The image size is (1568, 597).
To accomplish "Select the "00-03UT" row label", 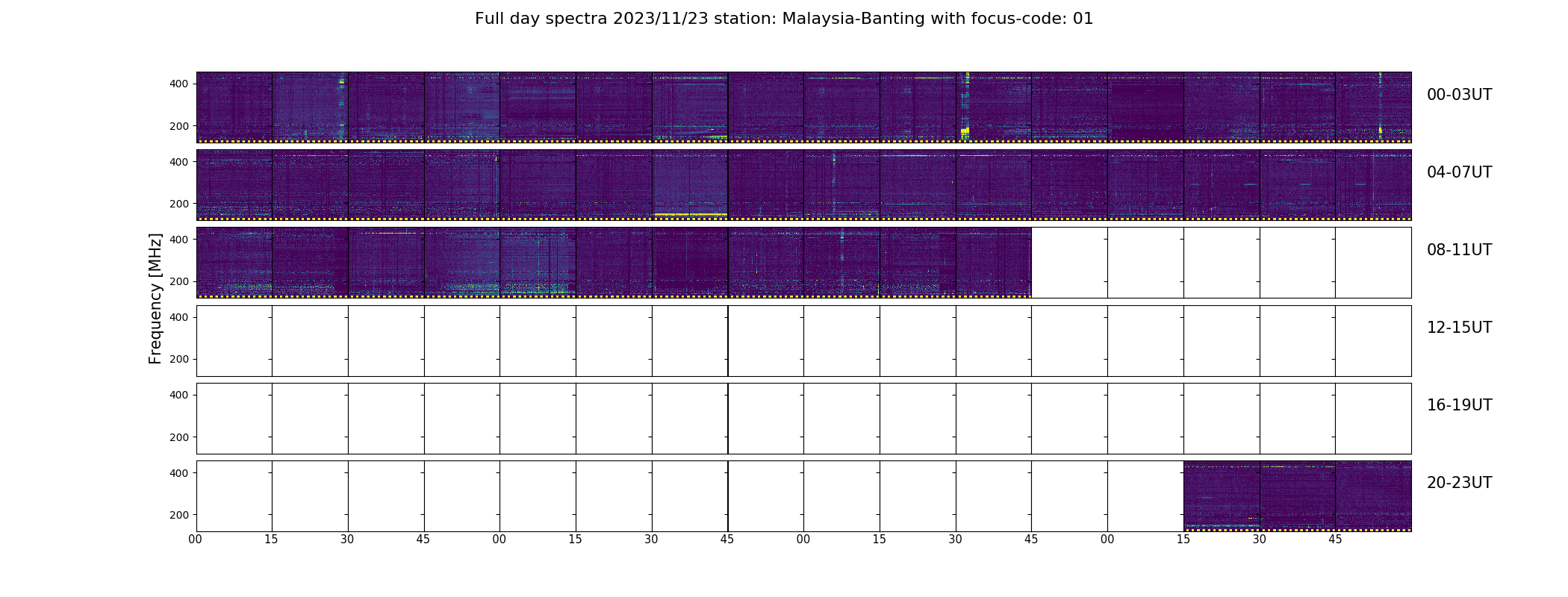I will pos(1459,95).
